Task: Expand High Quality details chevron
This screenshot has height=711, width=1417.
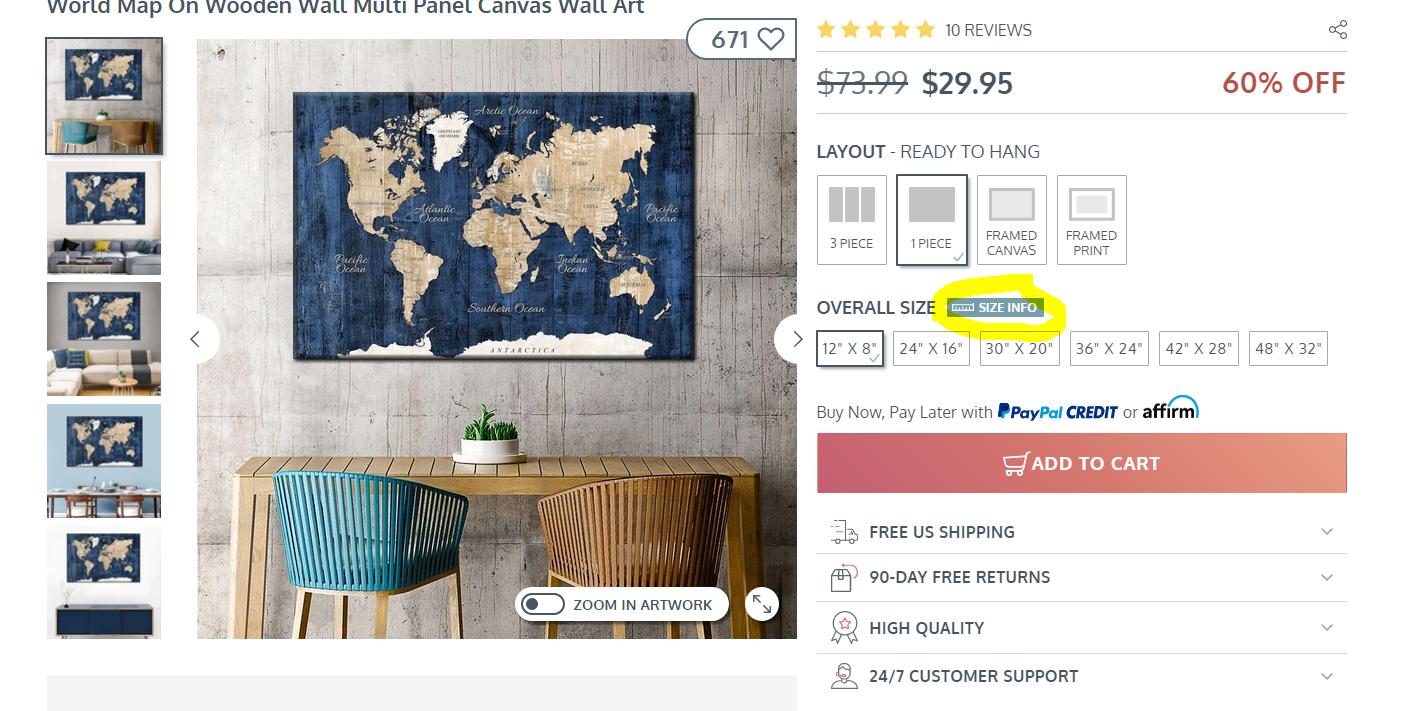Action: point(1327,628)
